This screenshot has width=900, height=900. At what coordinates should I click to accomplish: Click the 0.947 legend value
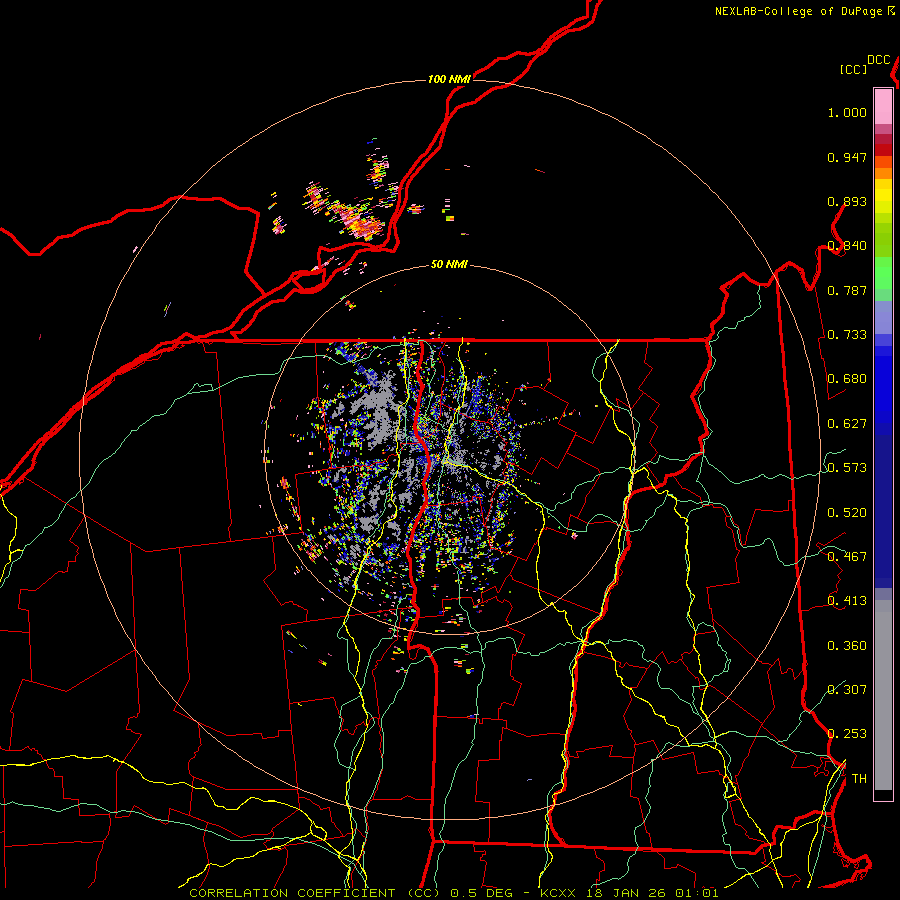847,157
